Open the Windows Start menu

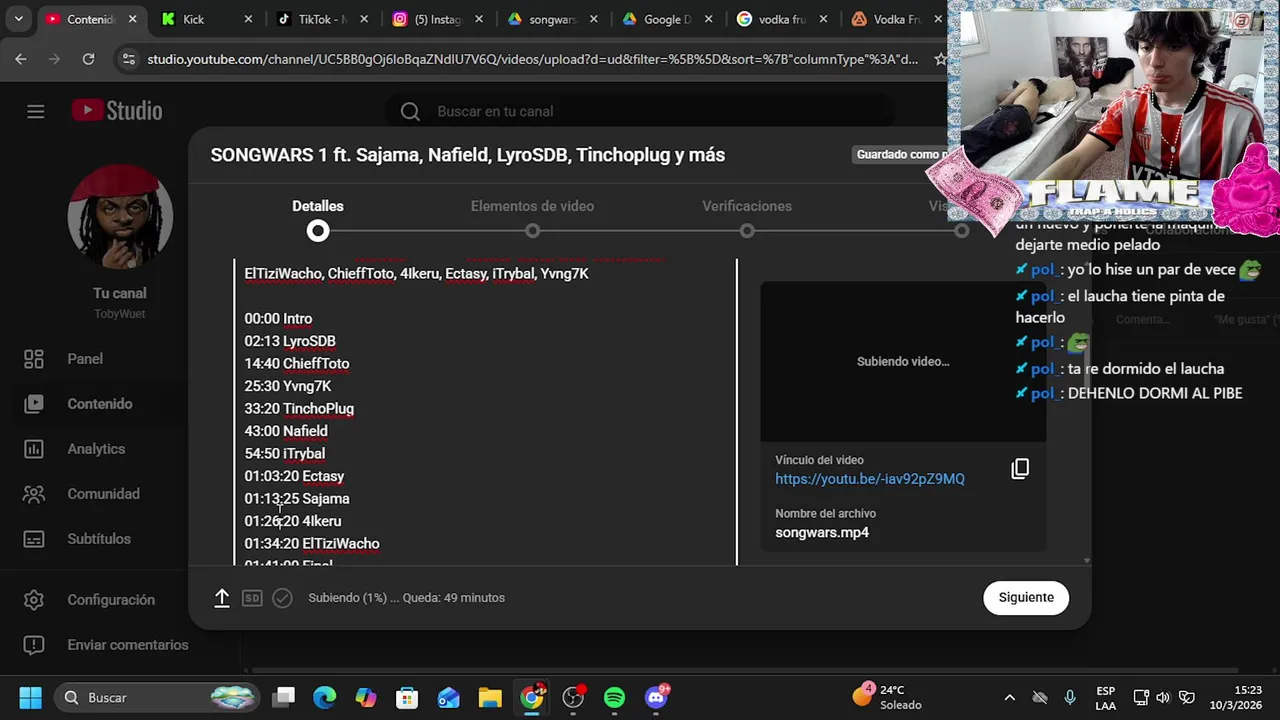31,697
